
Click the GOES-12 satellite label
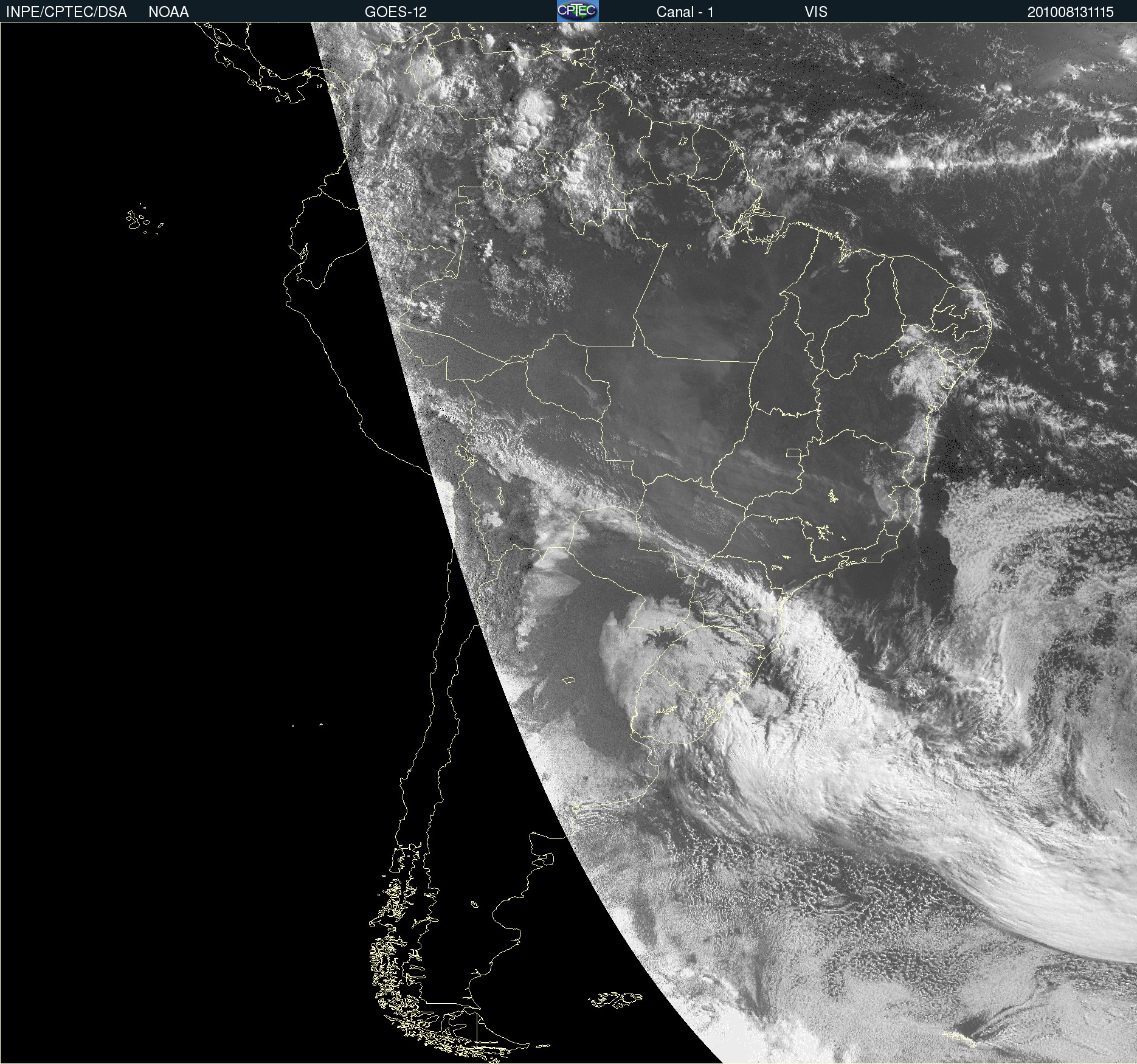[x=396, y=12]
